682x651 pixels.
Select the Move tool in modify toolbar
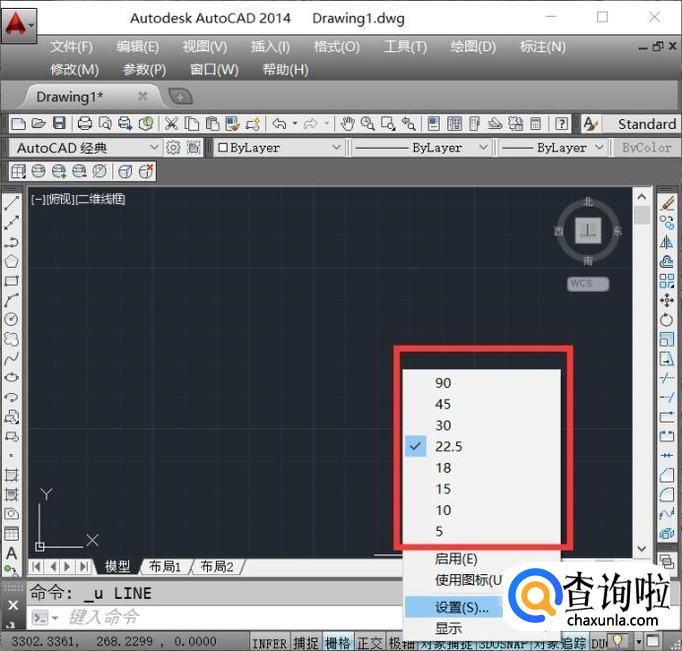click(667, 300)
